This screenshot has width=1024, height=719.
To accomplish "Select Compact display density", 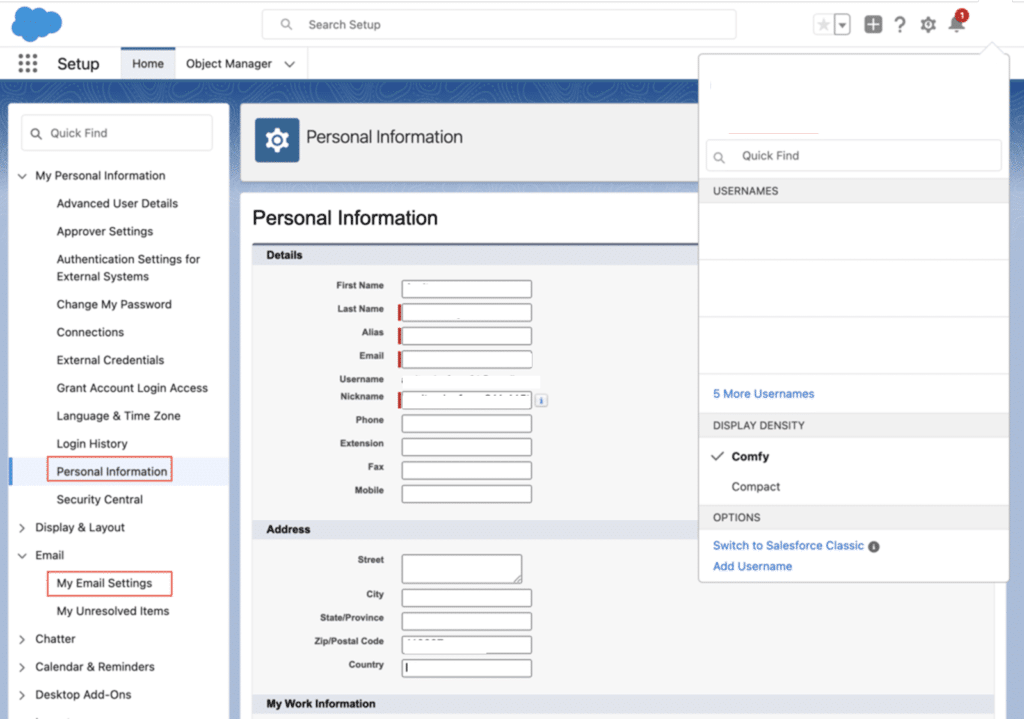I will coord(756,487).
